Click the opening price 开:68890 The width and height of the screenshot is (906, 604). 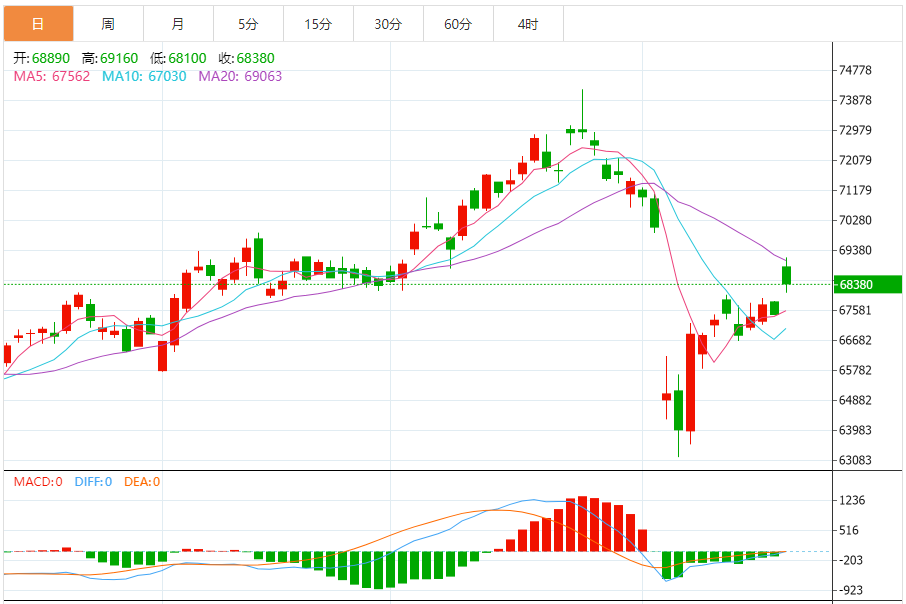(42, 58)
